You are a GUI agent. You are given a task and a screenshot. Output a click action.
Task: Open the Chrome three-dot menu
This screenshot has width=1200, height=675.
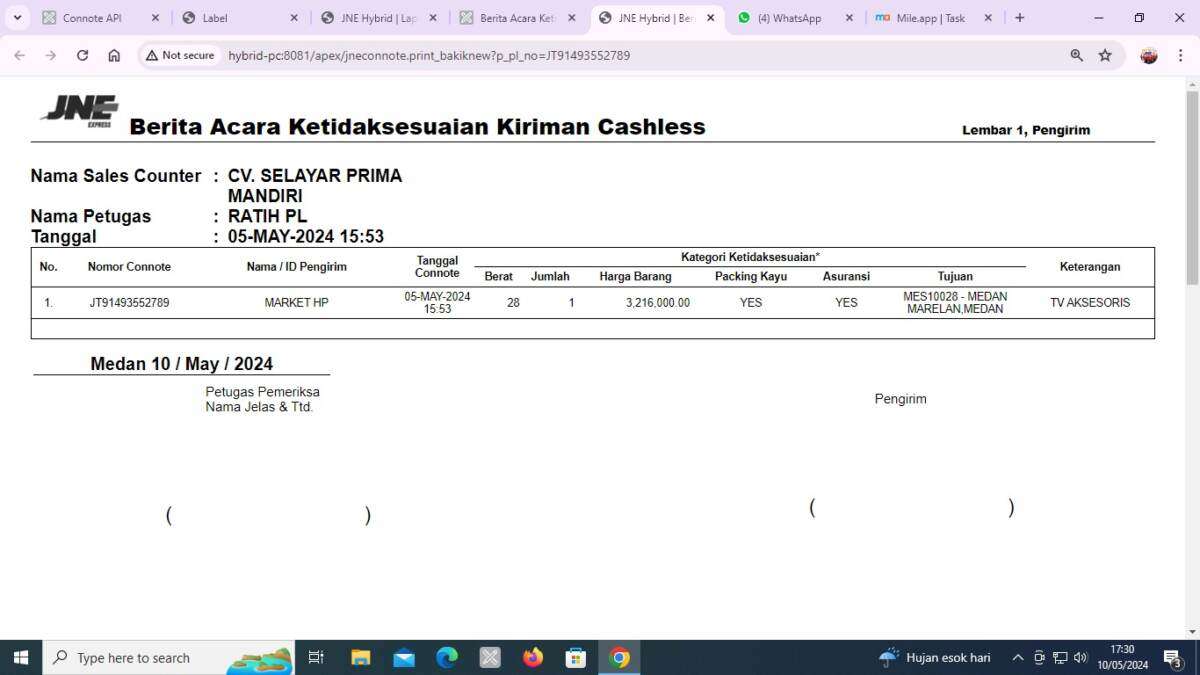[x=1181, y=56]
